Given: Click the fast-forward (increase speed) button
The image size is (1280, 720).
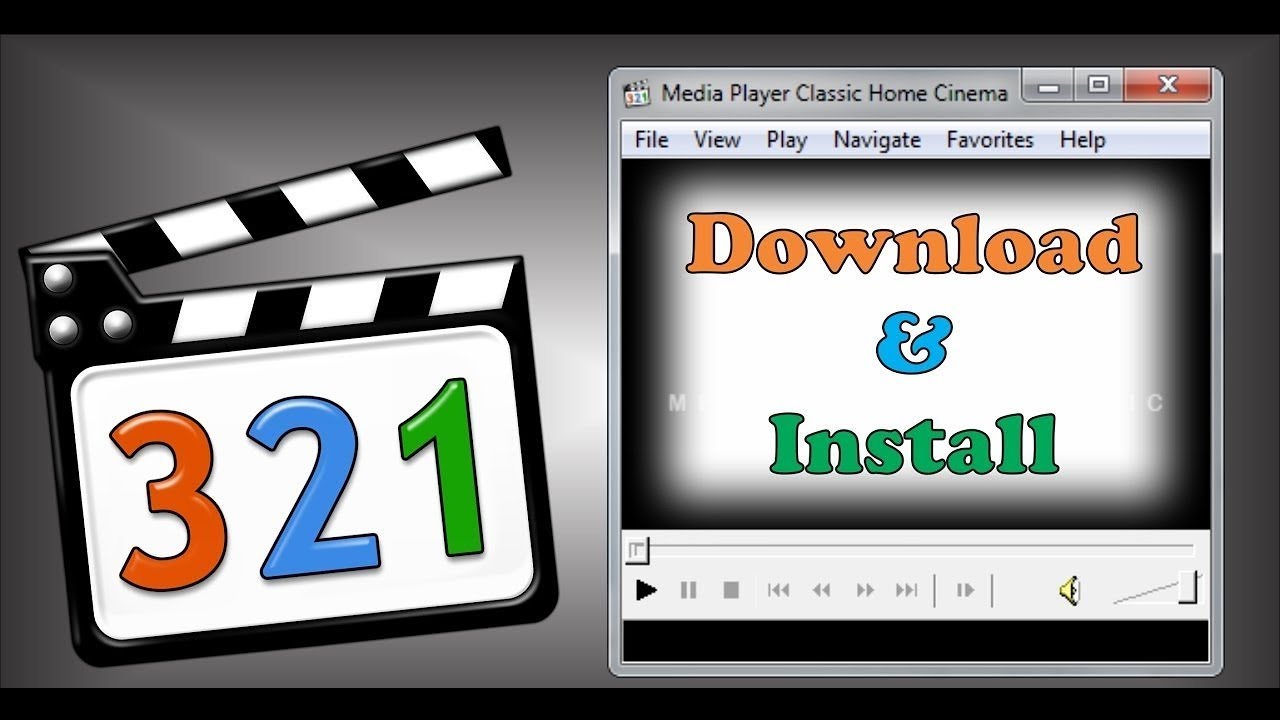Looking at the screenshot, I should [x=865, y=590].
